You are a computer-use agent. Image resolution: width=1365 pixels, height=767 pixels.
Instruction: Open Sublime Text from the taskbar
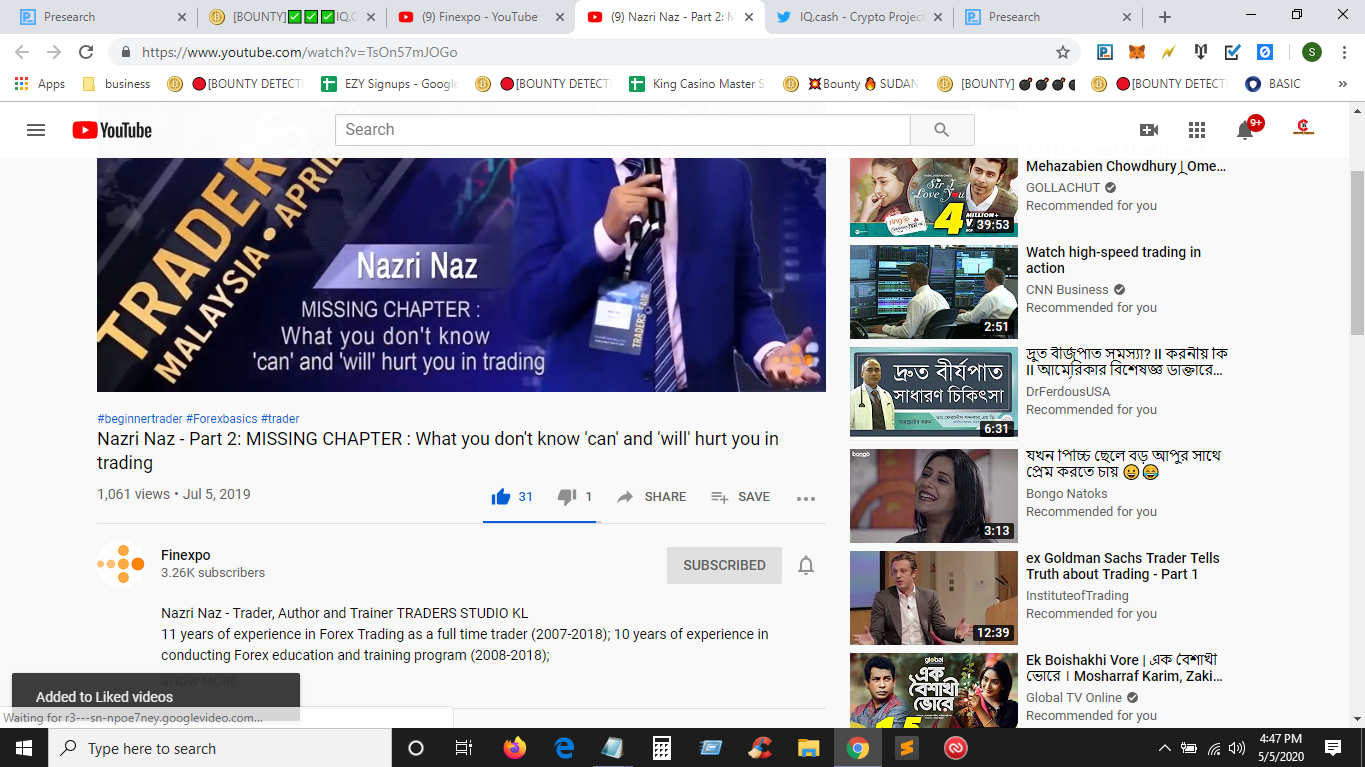point(906,748)
